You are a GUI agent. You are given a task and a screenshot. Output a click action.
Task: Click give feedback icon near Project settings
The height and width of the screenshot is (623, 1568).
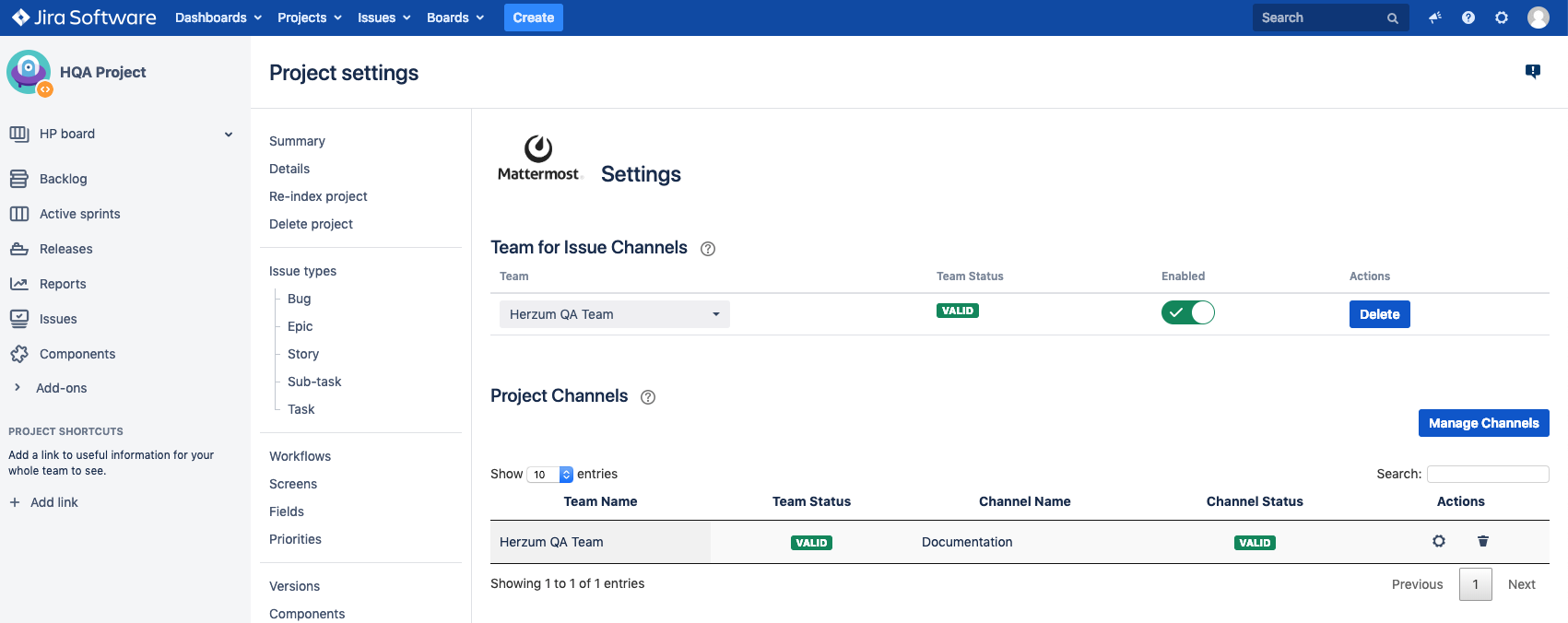(1533, 72)
